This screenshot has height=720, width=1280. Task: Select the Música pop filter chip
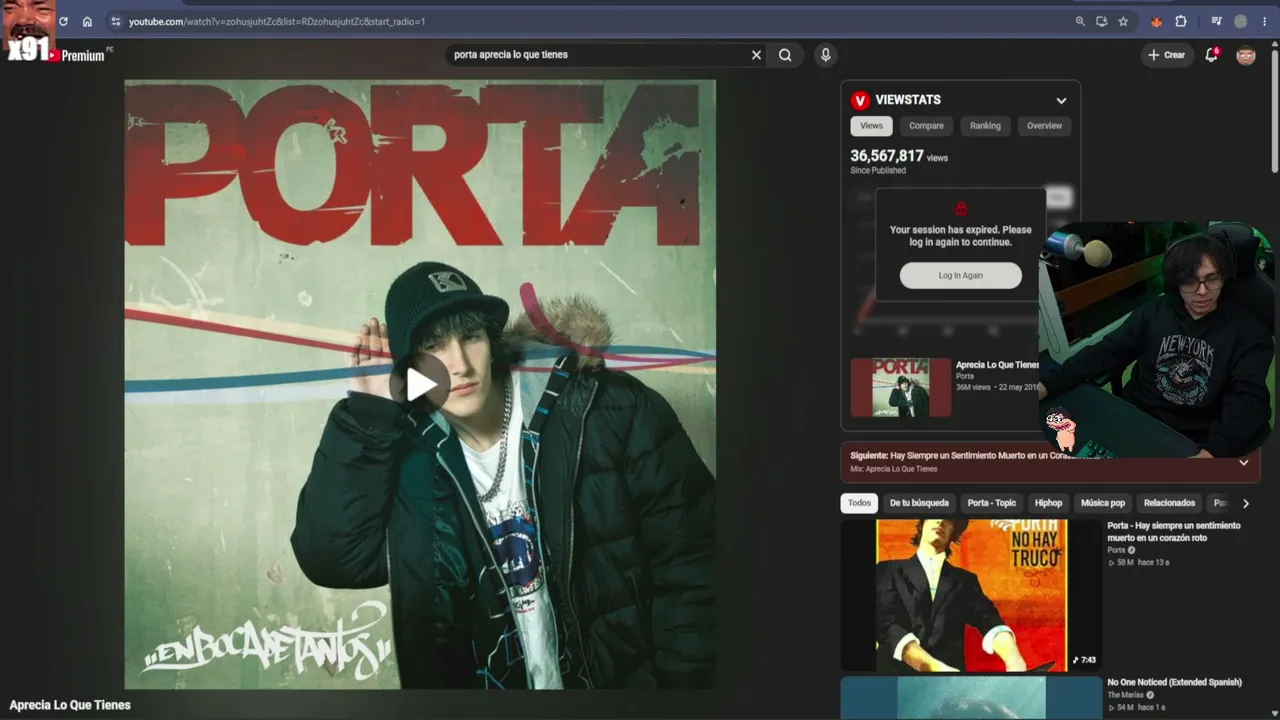tap(1103, 503)
